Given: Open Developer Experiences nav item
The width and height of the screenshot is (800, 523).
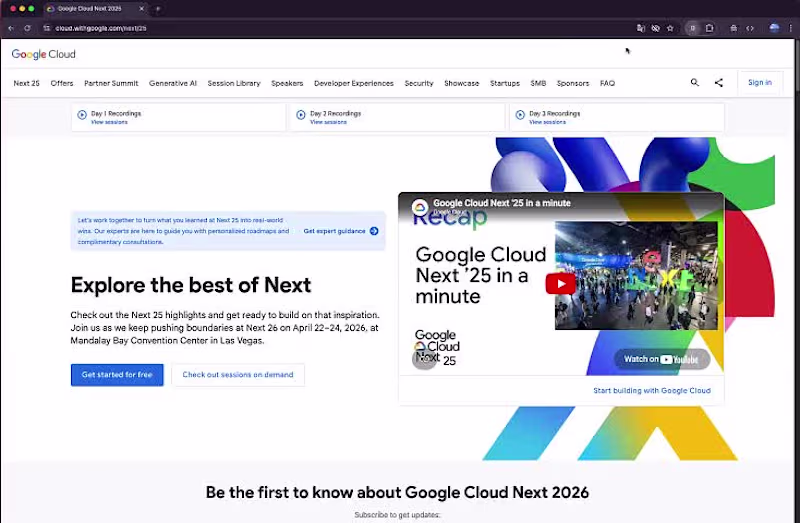Looking at the screenshot, I should coord(354,83).
